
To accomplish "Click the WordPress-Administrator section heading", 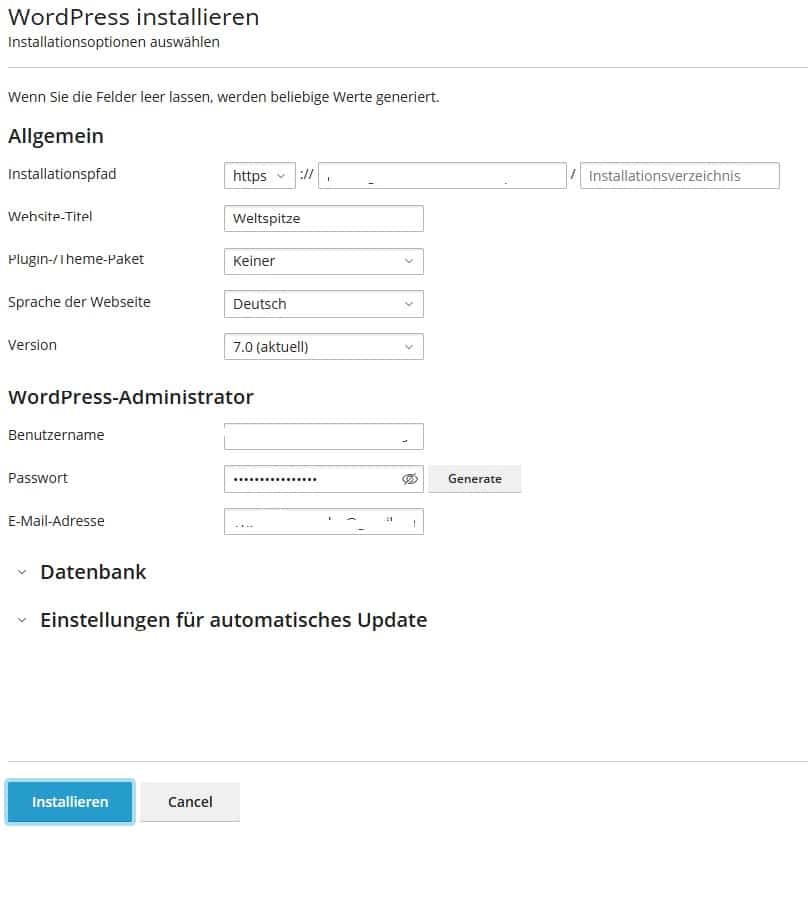I will (x=131, y=397).
